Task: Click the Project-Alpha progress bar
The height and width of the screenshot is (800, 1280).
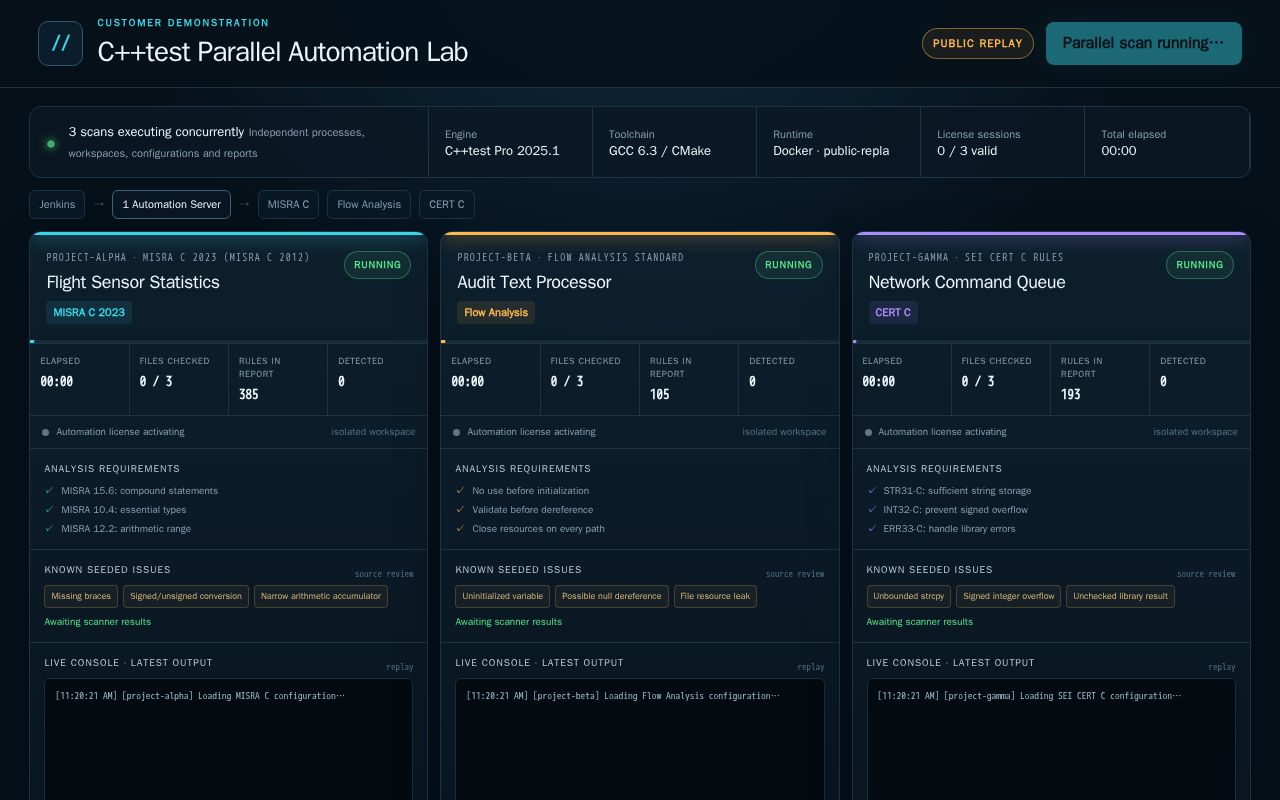Action: pos(229,342)
